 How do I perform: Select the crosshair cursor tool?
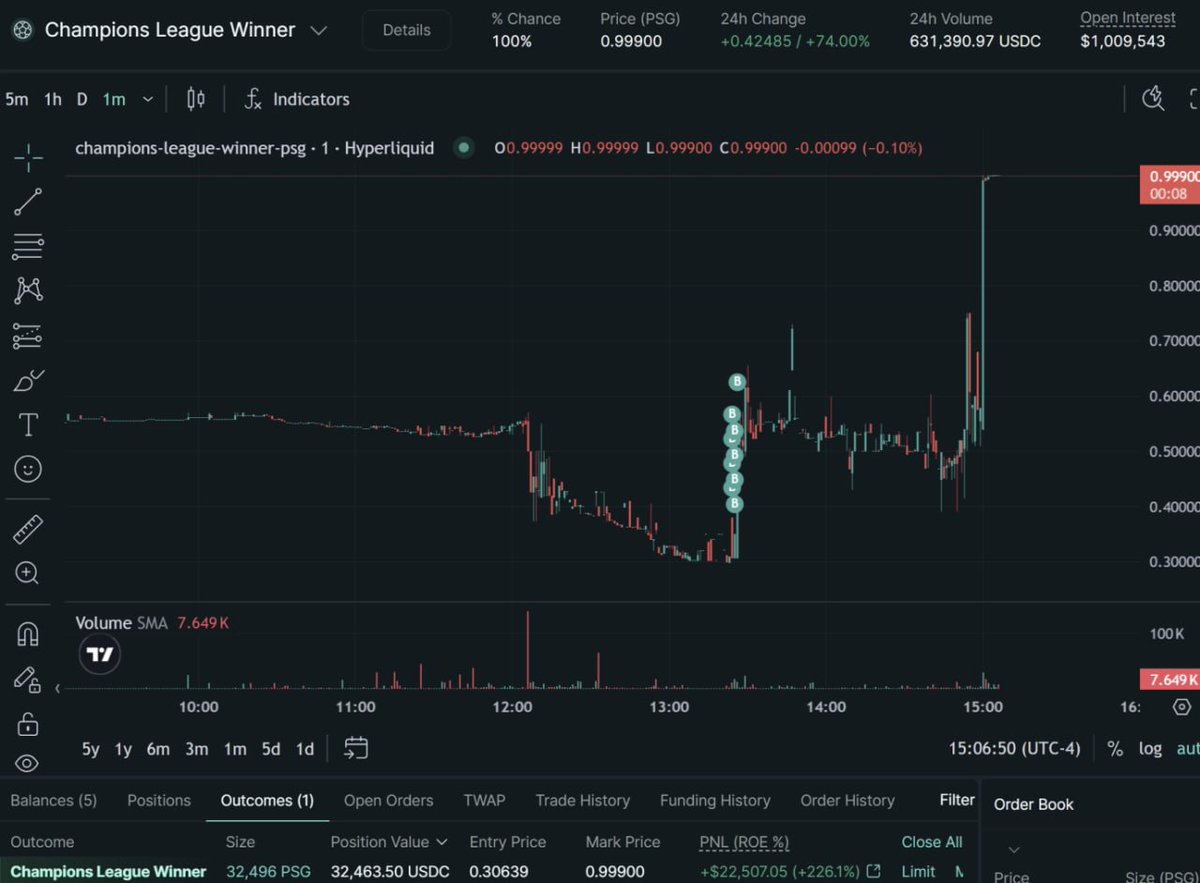pyautogui.click(x=28, y=157)
